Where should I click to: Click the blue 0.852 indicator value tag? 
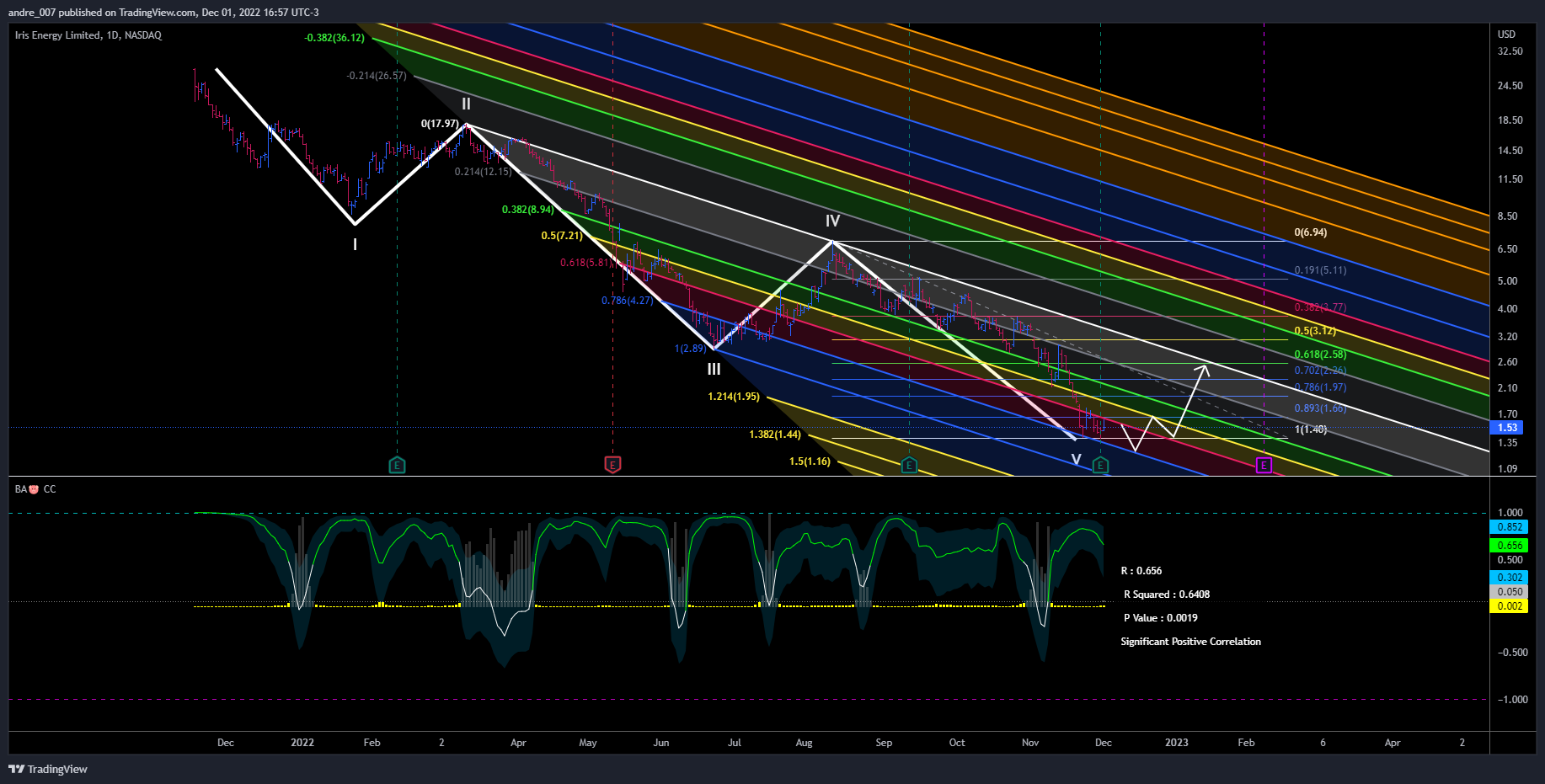[1509, 527]
